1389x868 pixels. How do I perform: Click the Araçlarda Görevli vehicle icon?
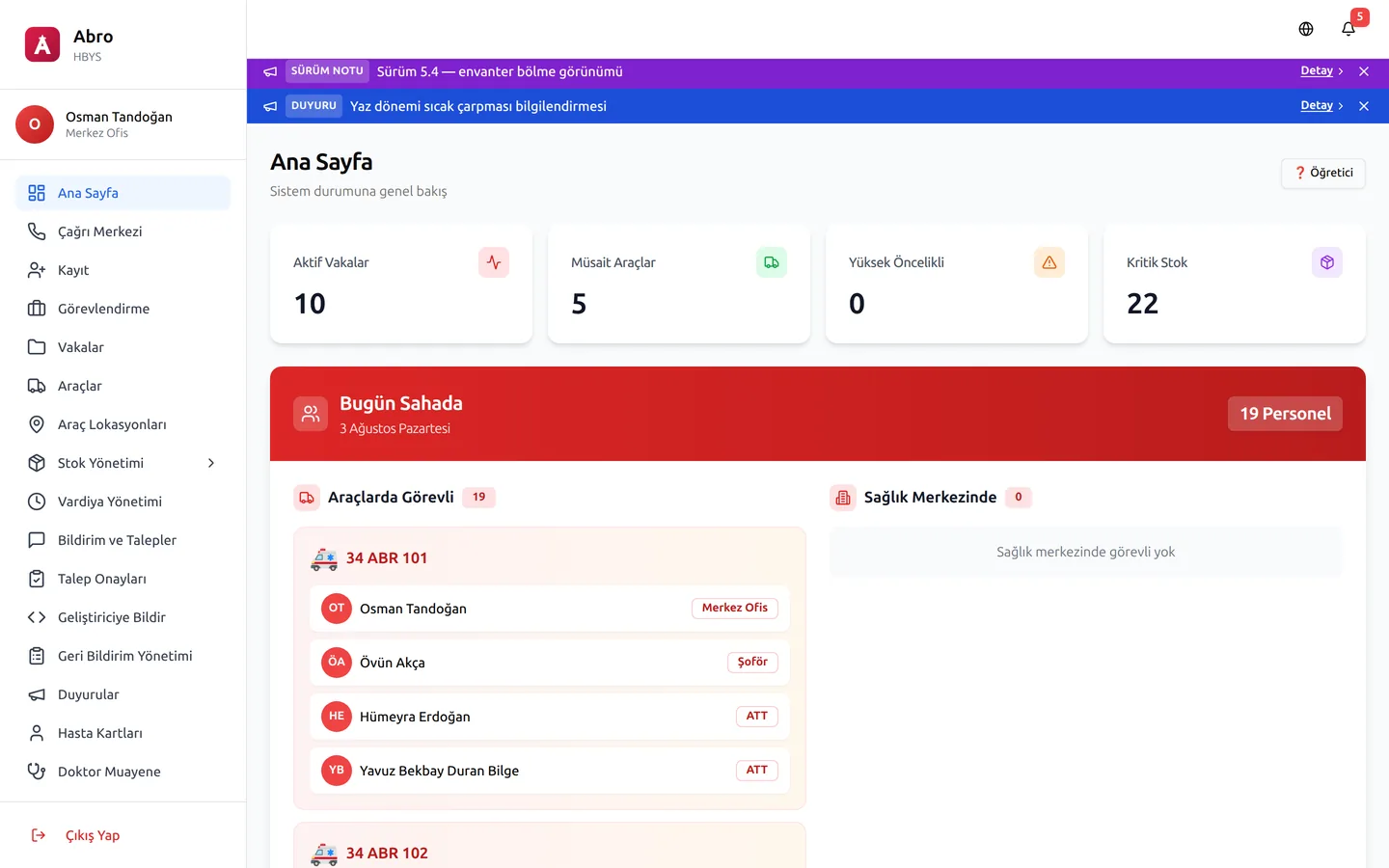(307, 498)
